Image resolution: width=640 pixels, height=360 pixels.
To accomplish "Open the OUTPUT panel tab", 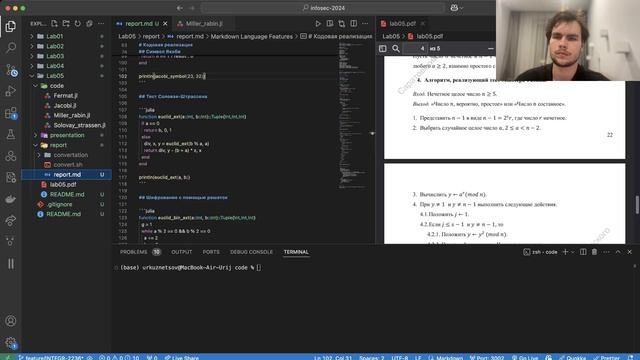I will coord(182,252).
